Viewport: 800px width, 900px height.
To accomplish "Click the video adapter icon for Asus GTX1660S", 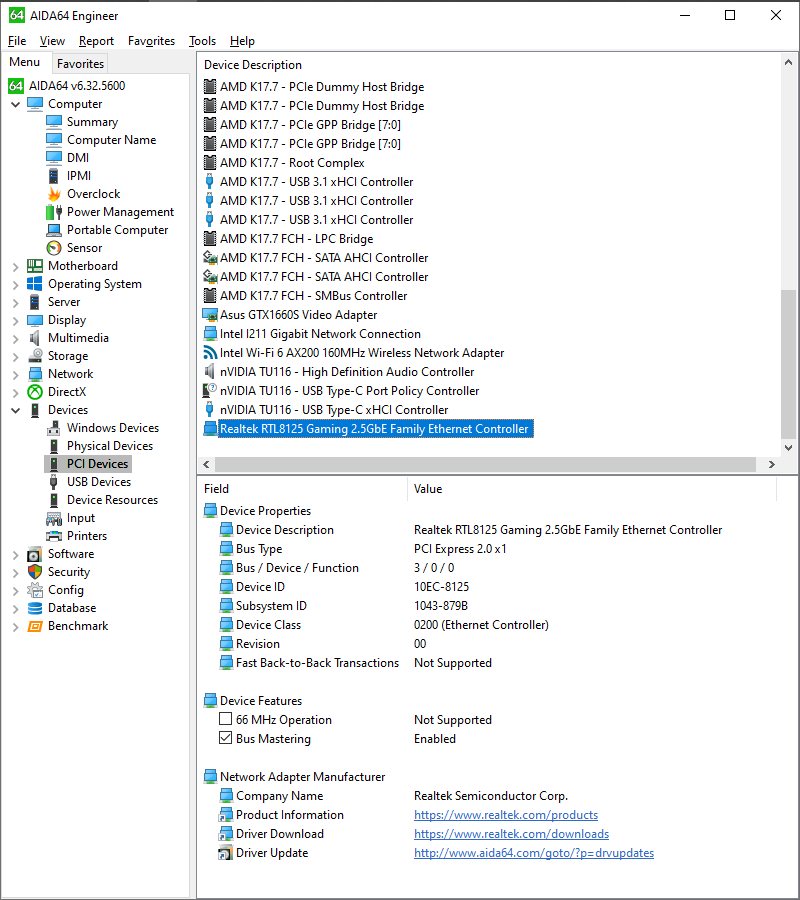I will (210, 315).
